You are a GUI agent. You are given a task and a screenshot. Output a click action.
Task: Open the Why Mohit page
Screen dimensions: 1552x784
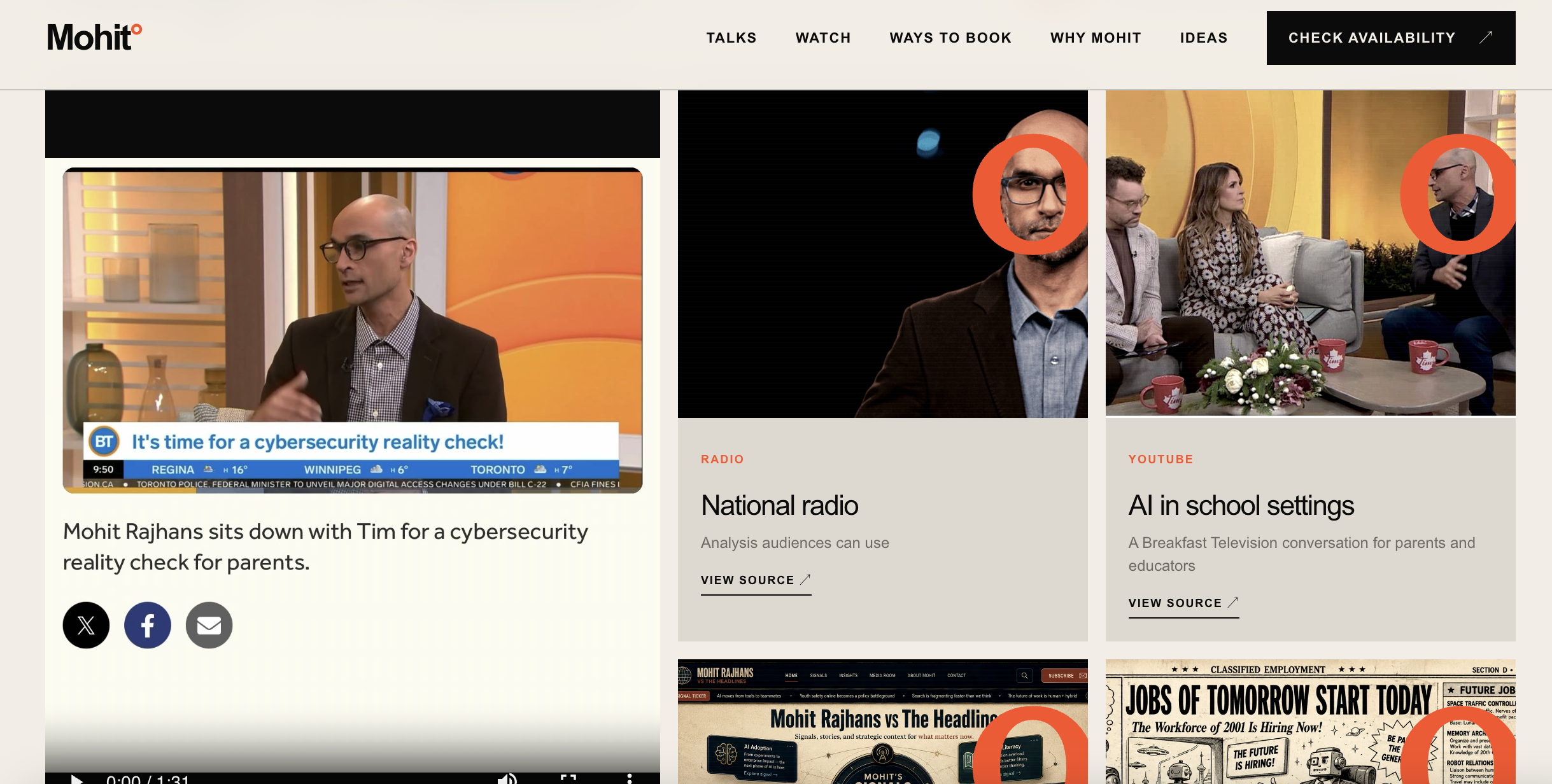1096,38
